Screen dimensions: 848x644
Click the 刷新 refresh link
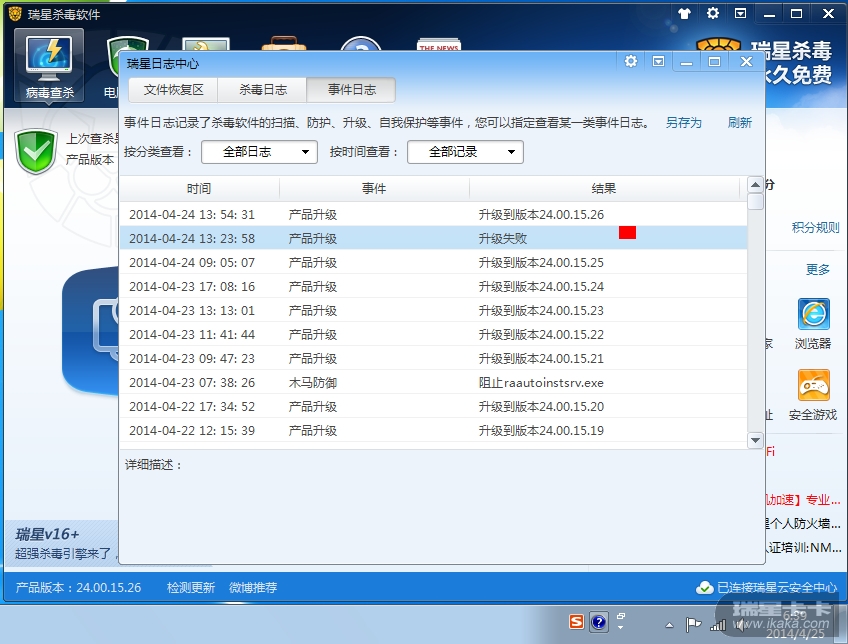click(x=739, y=123)
